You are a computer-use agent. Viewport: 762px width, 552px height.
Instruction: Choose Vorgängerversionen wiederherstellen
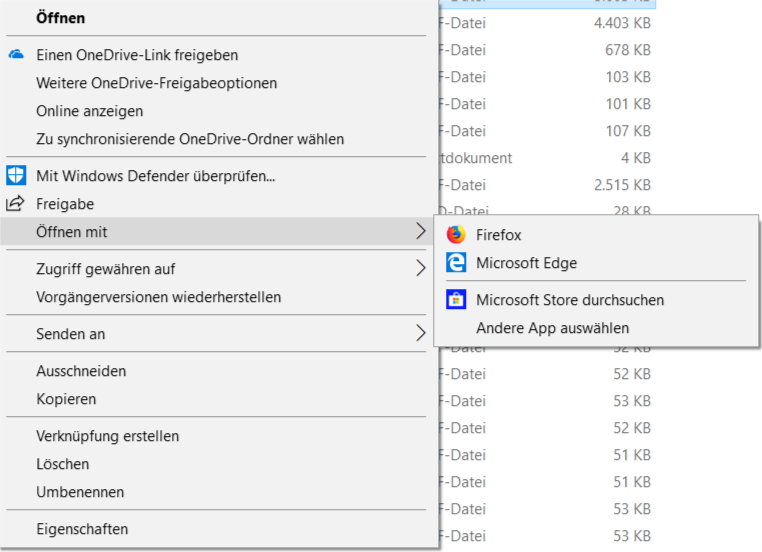click(x=158, y=297)
